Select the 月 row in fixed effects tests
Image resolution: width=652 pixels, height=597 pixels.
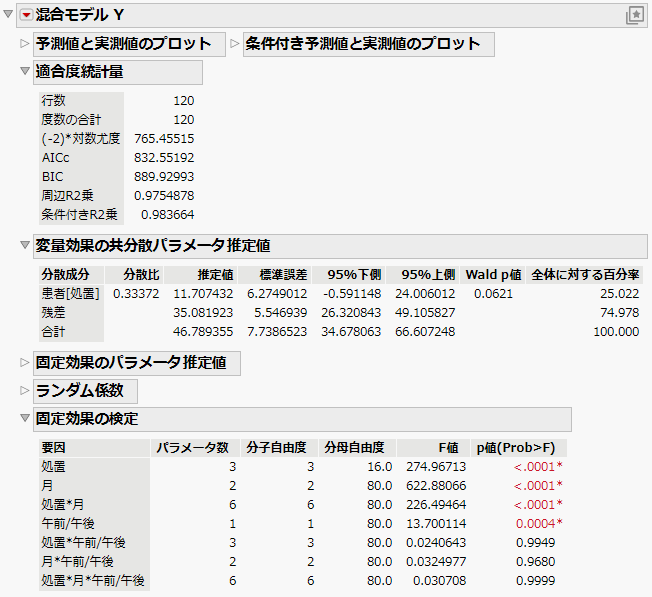(x=47, y=486)
